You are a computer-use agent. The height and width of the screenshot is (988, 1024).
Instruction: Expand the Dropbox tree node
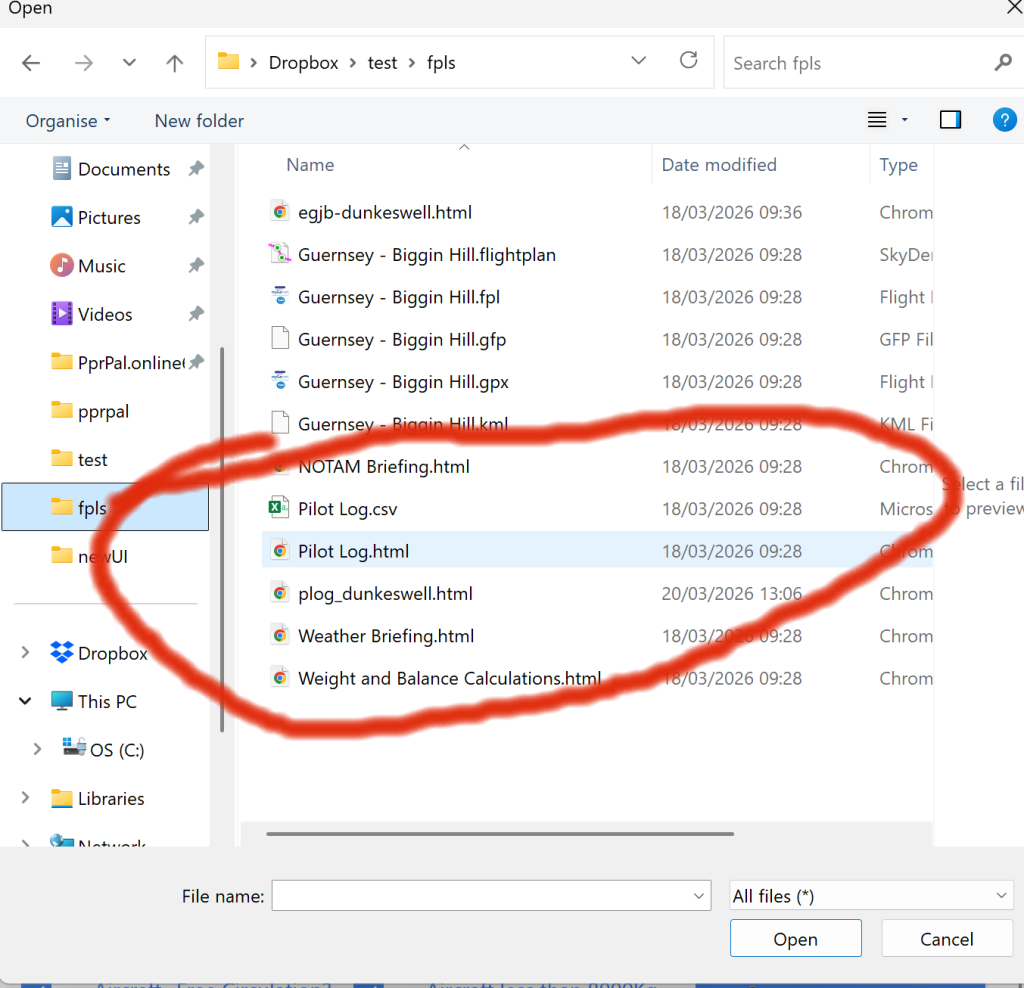tap(25, 653)
